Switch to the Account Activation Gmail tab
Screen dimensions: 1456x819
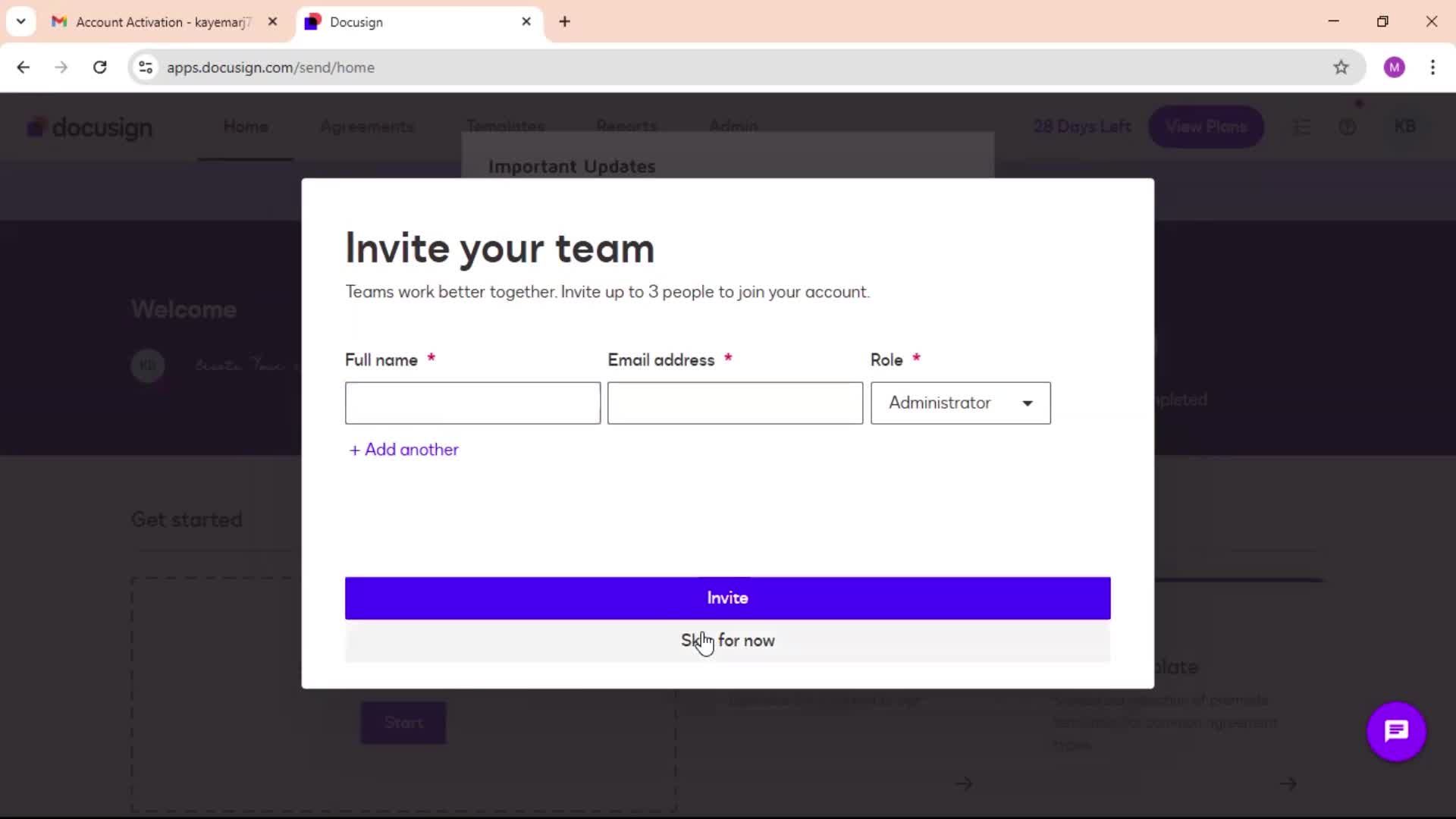tap(163, 22)
